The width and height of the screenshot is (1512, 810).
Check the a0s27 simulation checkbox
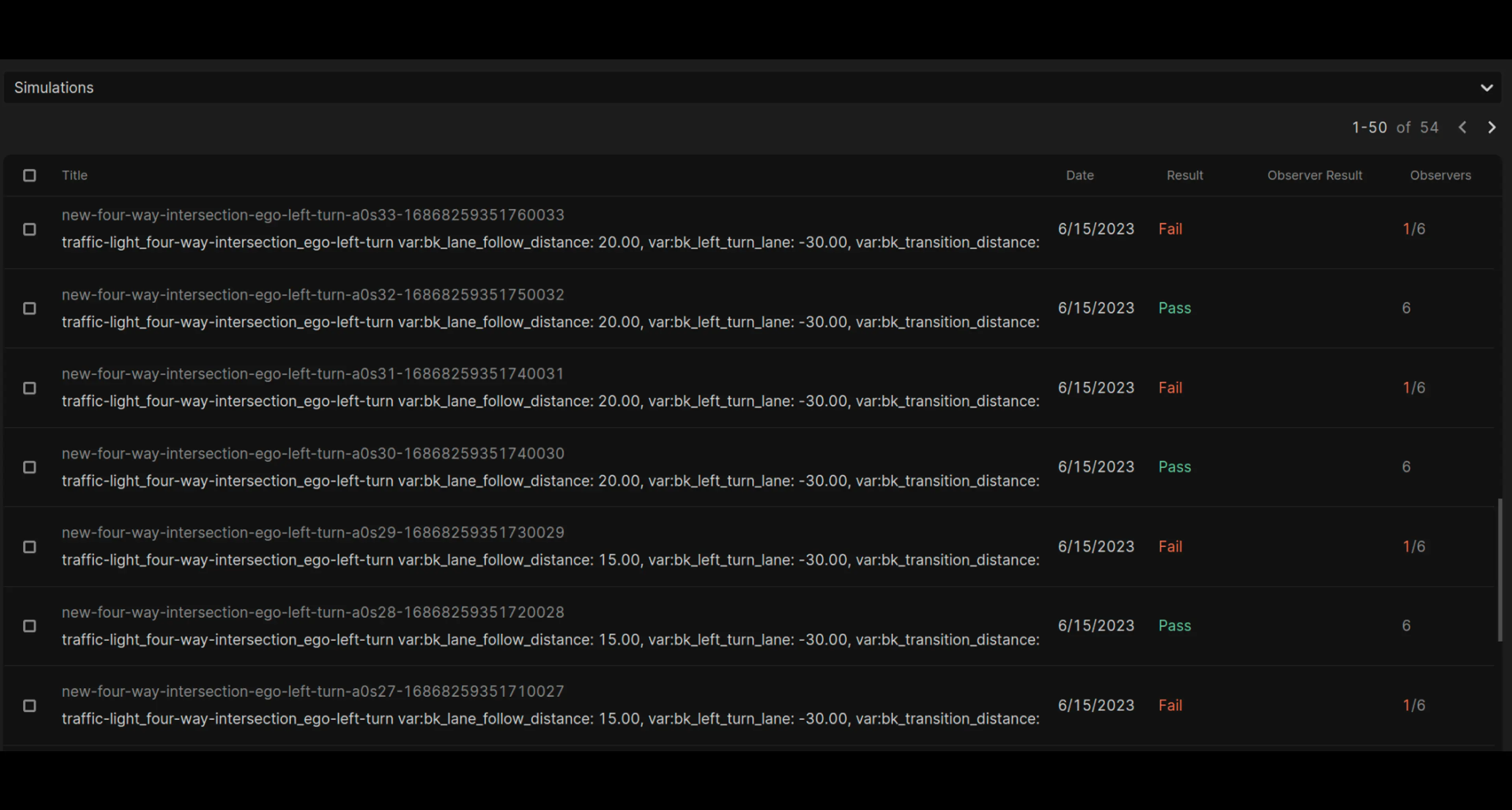click(x=30, y=706)
